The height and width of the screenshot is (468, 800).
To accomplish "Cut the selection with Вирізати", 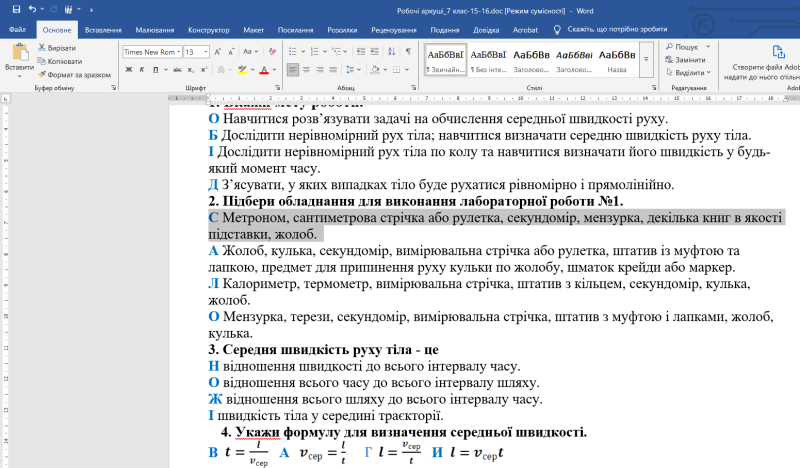I will point(57,48).
